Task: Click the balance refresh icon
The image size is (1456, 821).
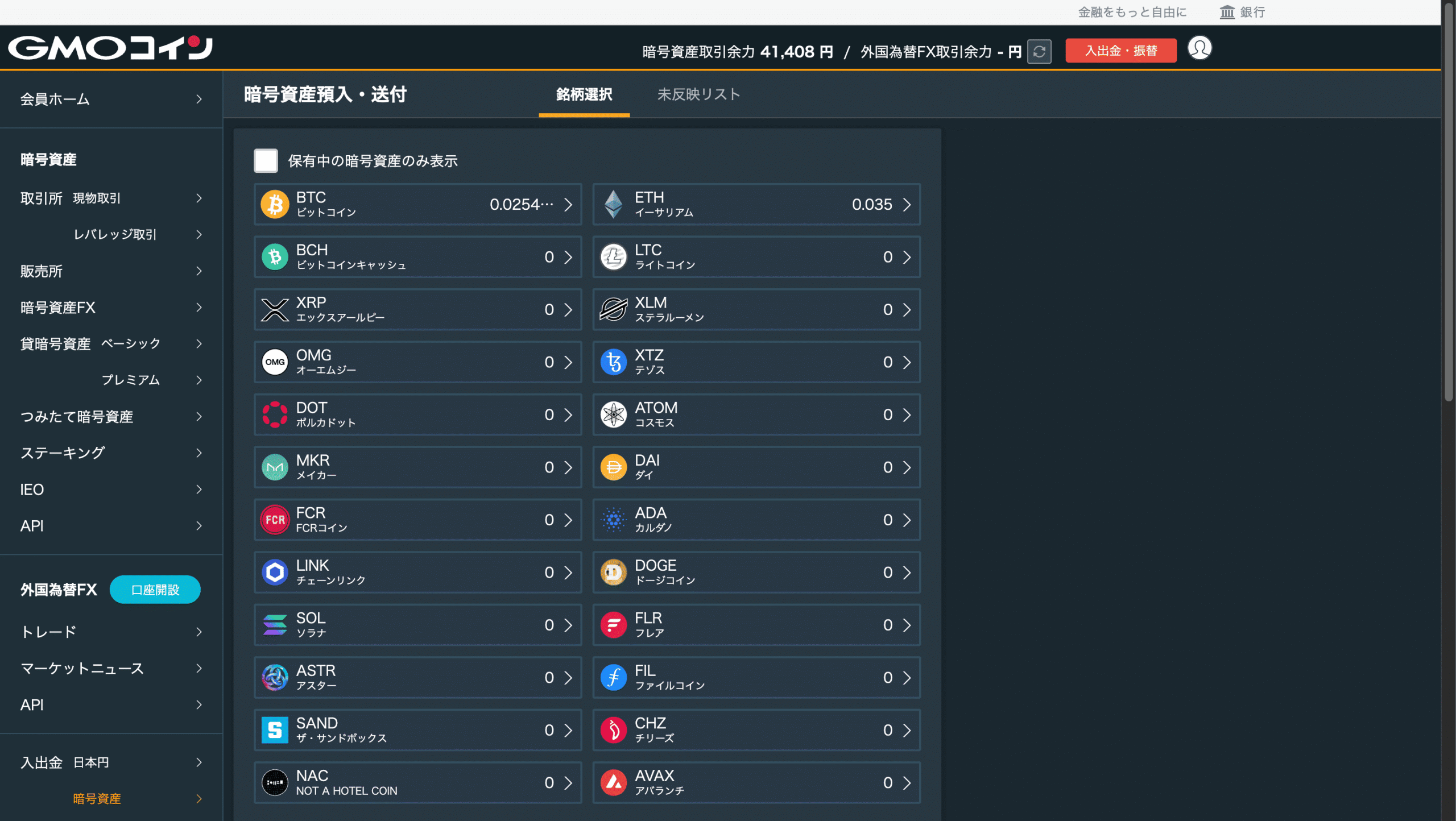Action: 1039,51
